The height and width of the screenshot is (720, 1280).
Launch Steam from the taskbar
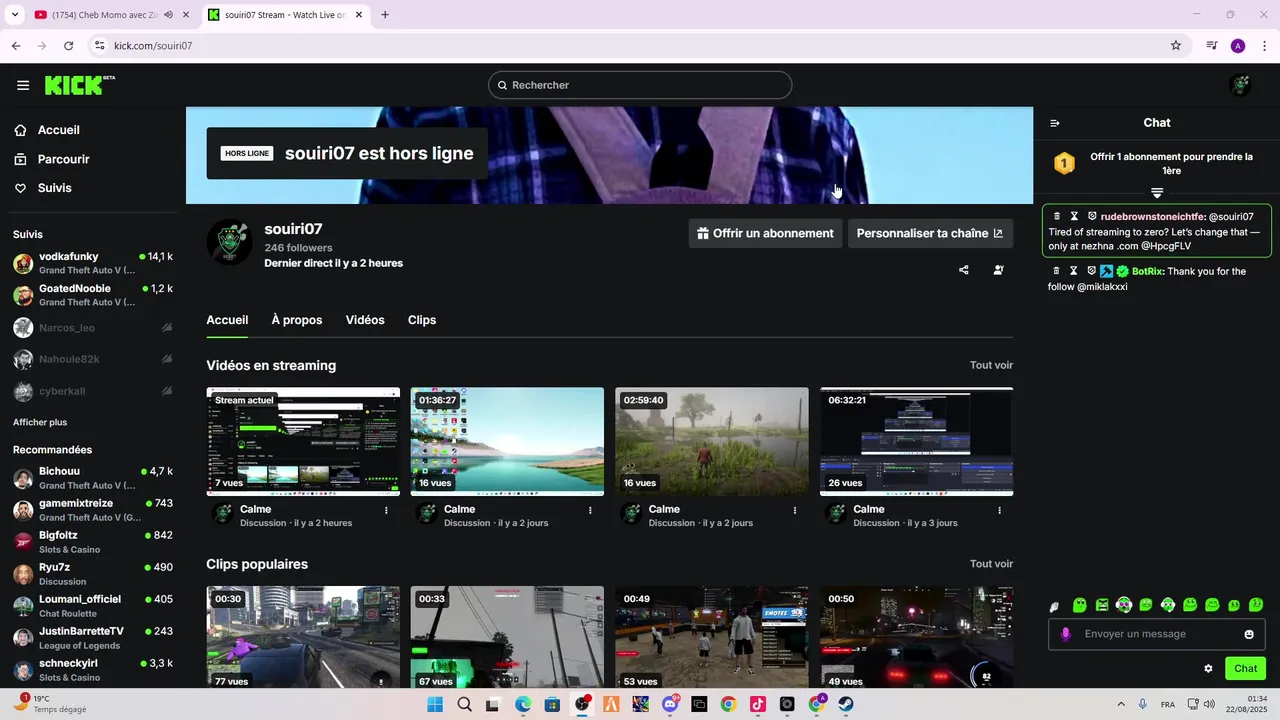point(846,704)
